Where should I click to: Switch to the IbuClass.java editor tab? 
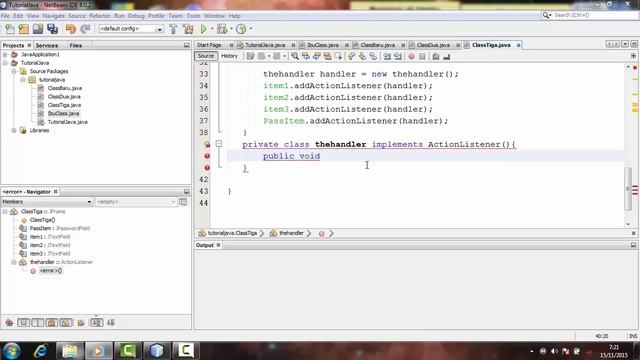point(322,45)
